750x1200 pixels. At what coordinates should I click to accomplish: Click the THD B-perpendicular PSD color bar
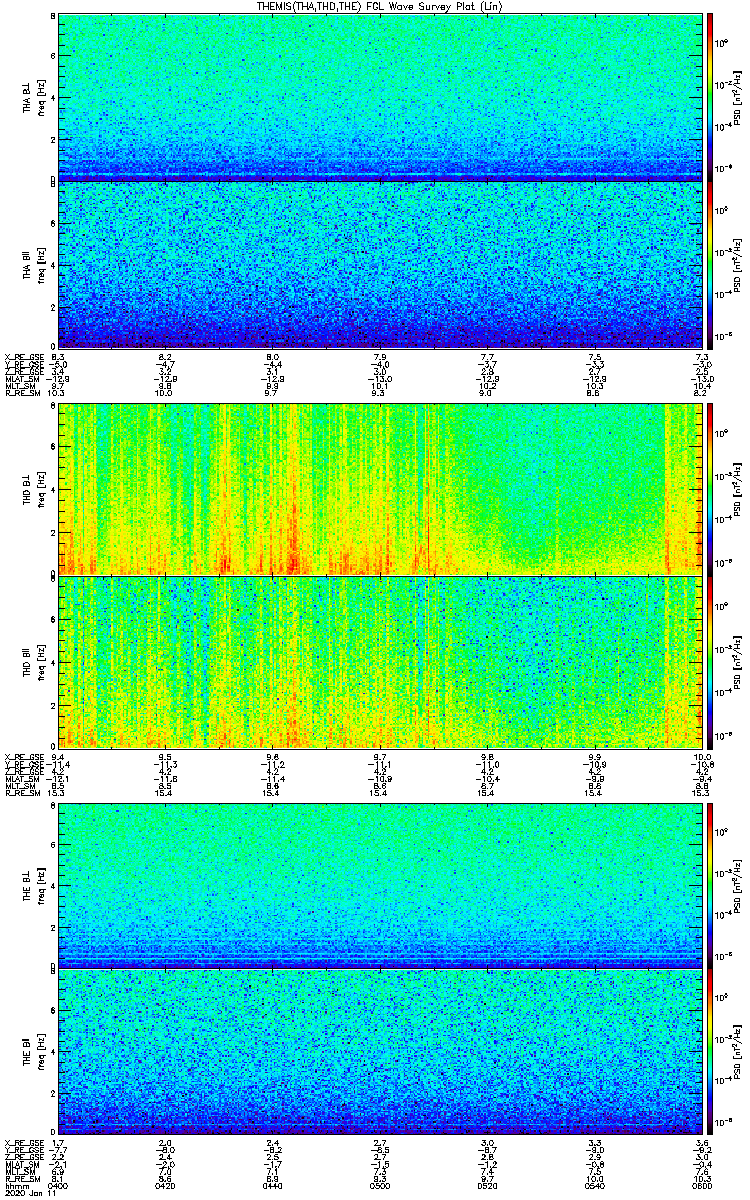(x=710, y=490)
